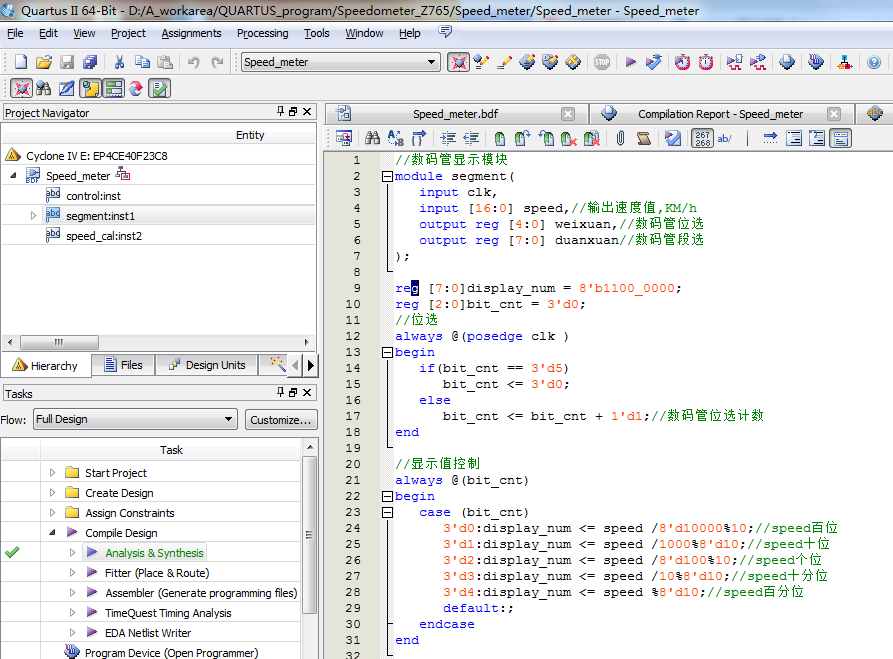Click the Clear all bookmarks icon
Image resolution: width=893 pixels, height=659 pixels.
pos(591,138)
